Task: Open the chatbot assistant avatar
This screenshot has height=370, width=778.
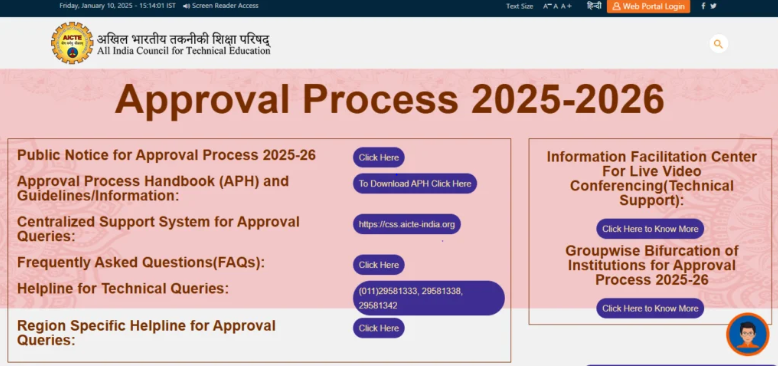Action: click(x=747, y=334)
